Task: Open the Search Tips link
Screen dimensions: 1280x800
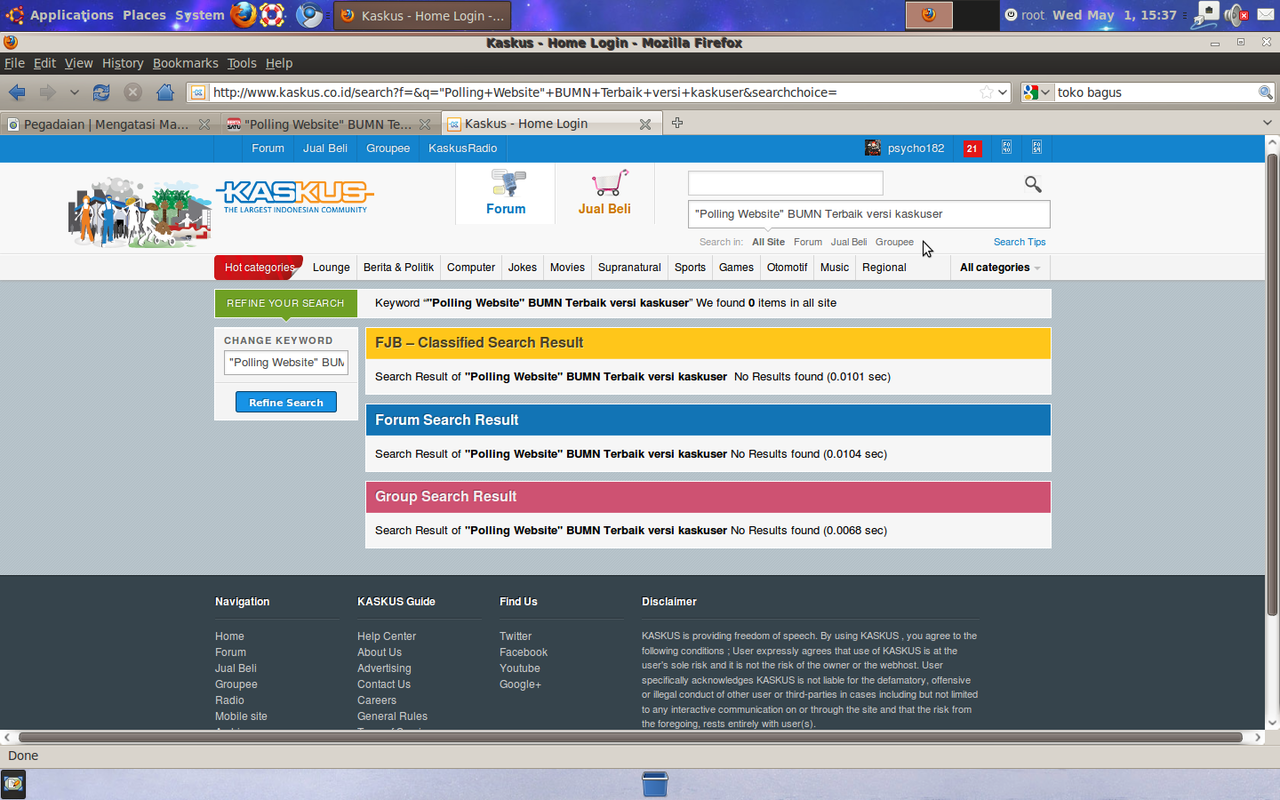Action: pos(1019,242)
